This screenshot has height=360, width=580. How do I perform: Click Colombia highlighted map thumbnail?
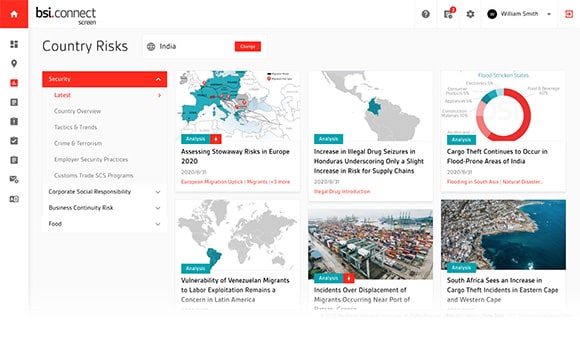pos(370,106)
